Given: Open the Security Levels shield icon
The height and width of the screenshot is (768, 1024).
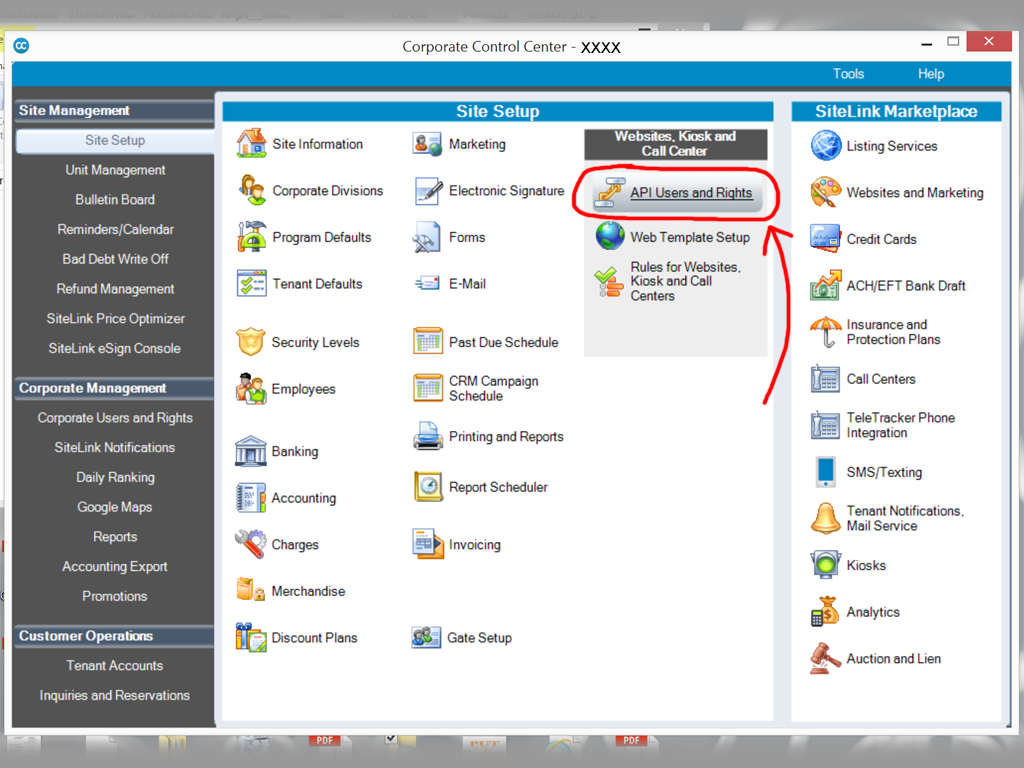Looking at the screenshot, I should point(250,342).
